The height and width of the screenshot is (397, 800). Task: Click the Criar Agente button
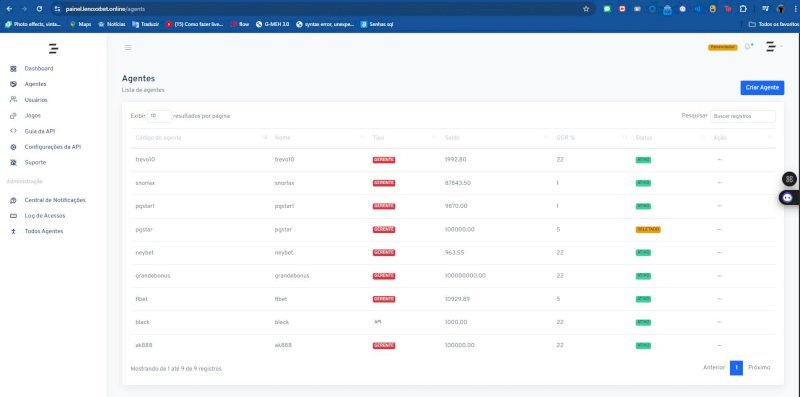(762, 88)
